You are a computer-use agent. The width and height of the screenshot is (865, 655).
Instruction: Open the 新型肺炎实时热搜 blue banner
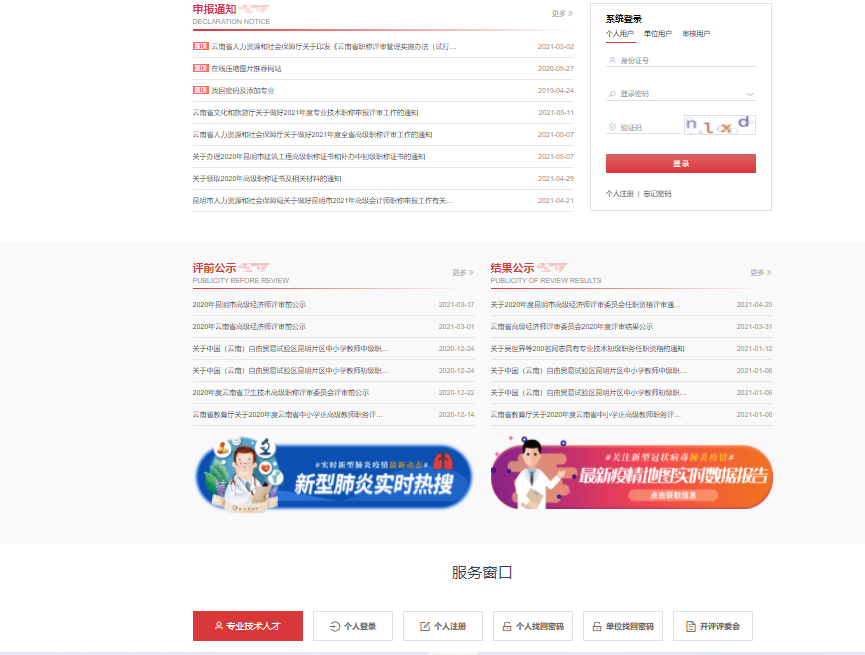(x=333, y=477)
